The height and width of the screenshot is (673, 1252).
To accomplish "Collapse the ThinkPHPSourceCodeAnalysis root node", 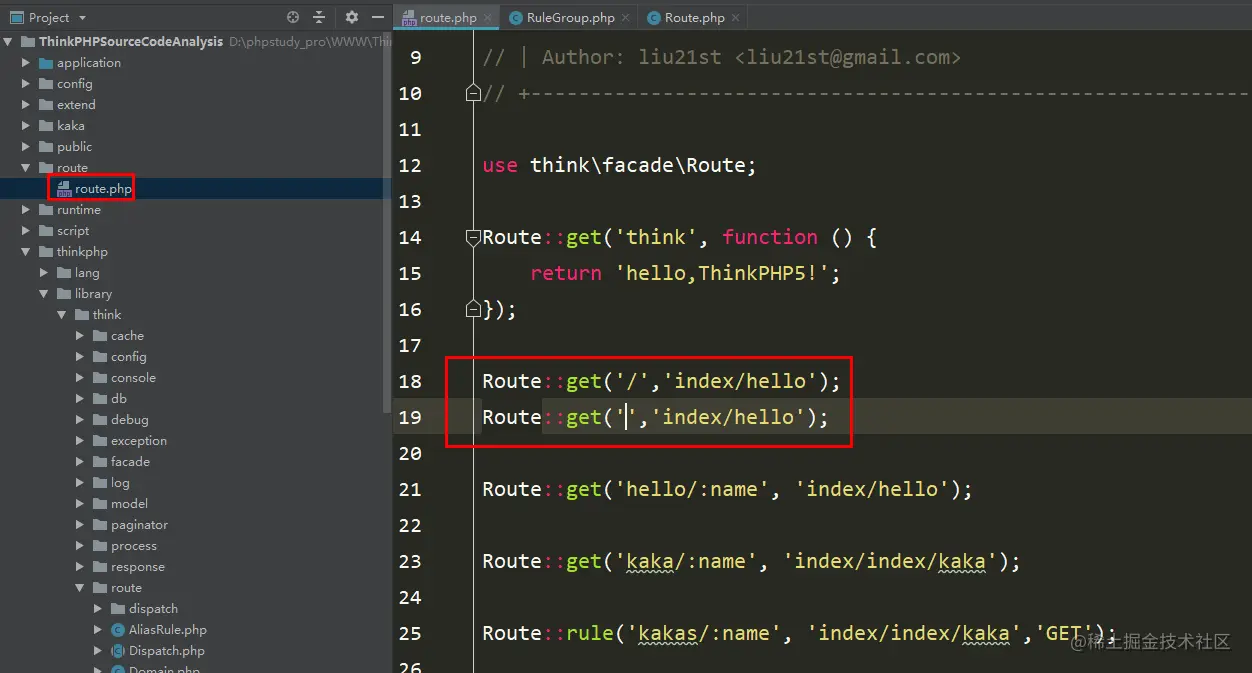I will [x=8, y=42].
